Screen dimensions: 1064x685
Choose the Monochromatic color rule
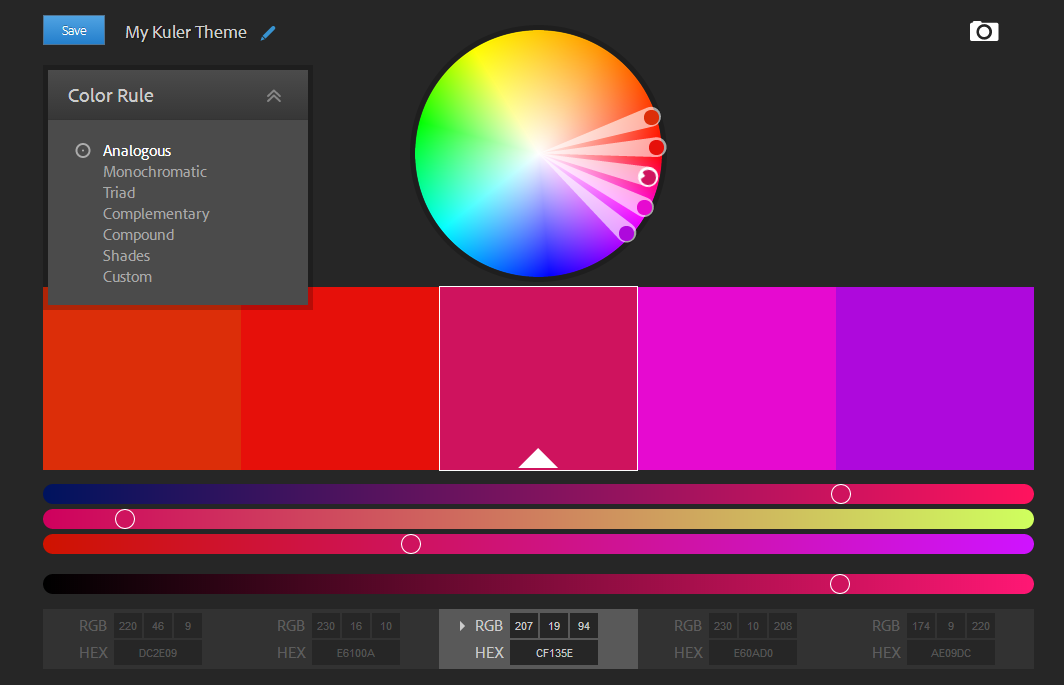(x=155, y=172)
